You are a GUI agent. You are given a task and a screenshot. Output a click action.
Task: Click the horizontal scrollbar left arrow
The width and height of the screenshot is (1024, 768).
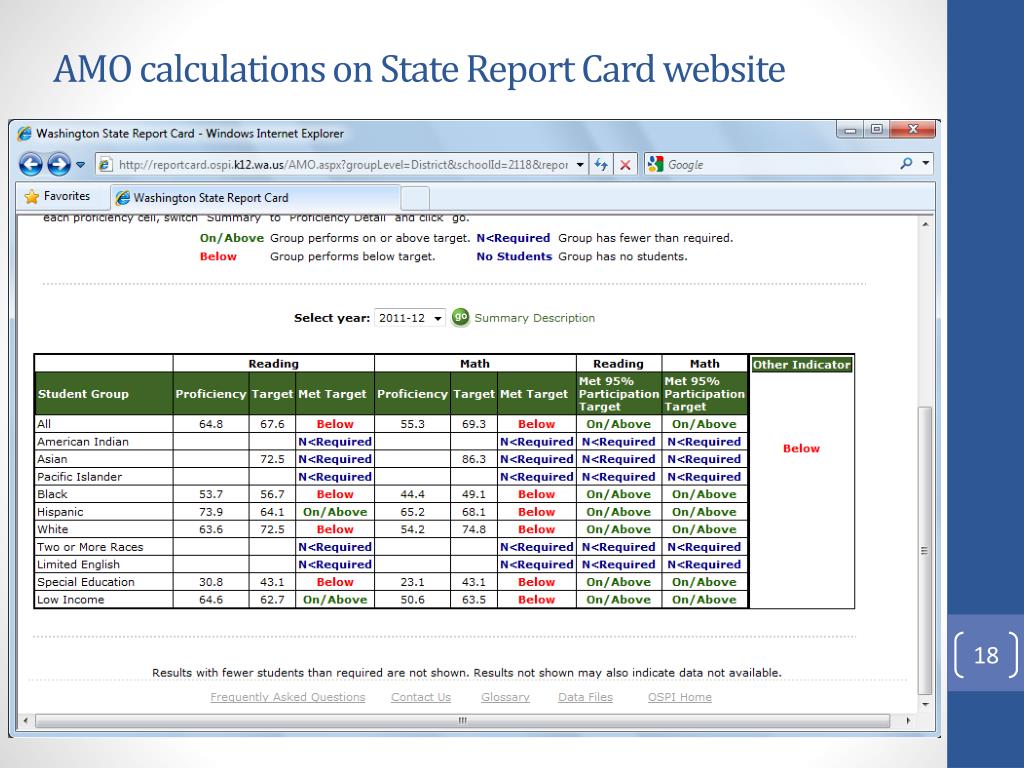pyautogui.click(x=25, y=721)
